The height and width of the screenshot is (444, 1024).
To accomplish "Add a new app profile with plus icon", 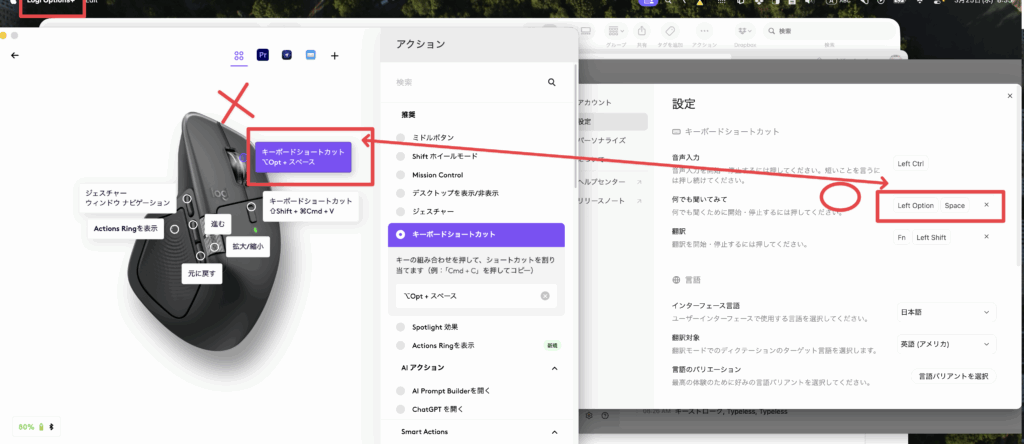I will point(334,56).
